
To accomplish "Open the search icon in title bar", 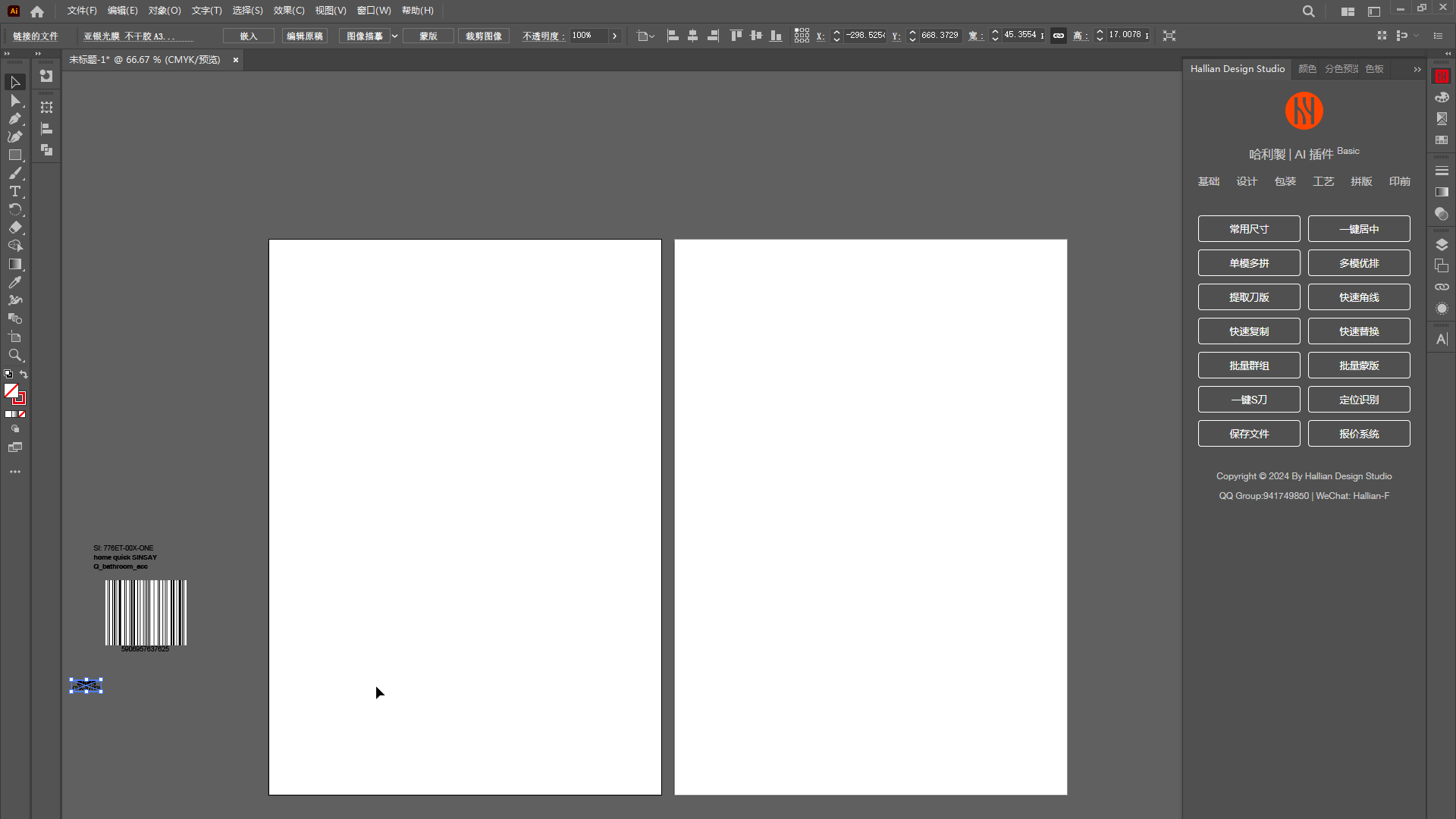I will coord(1308,11).
